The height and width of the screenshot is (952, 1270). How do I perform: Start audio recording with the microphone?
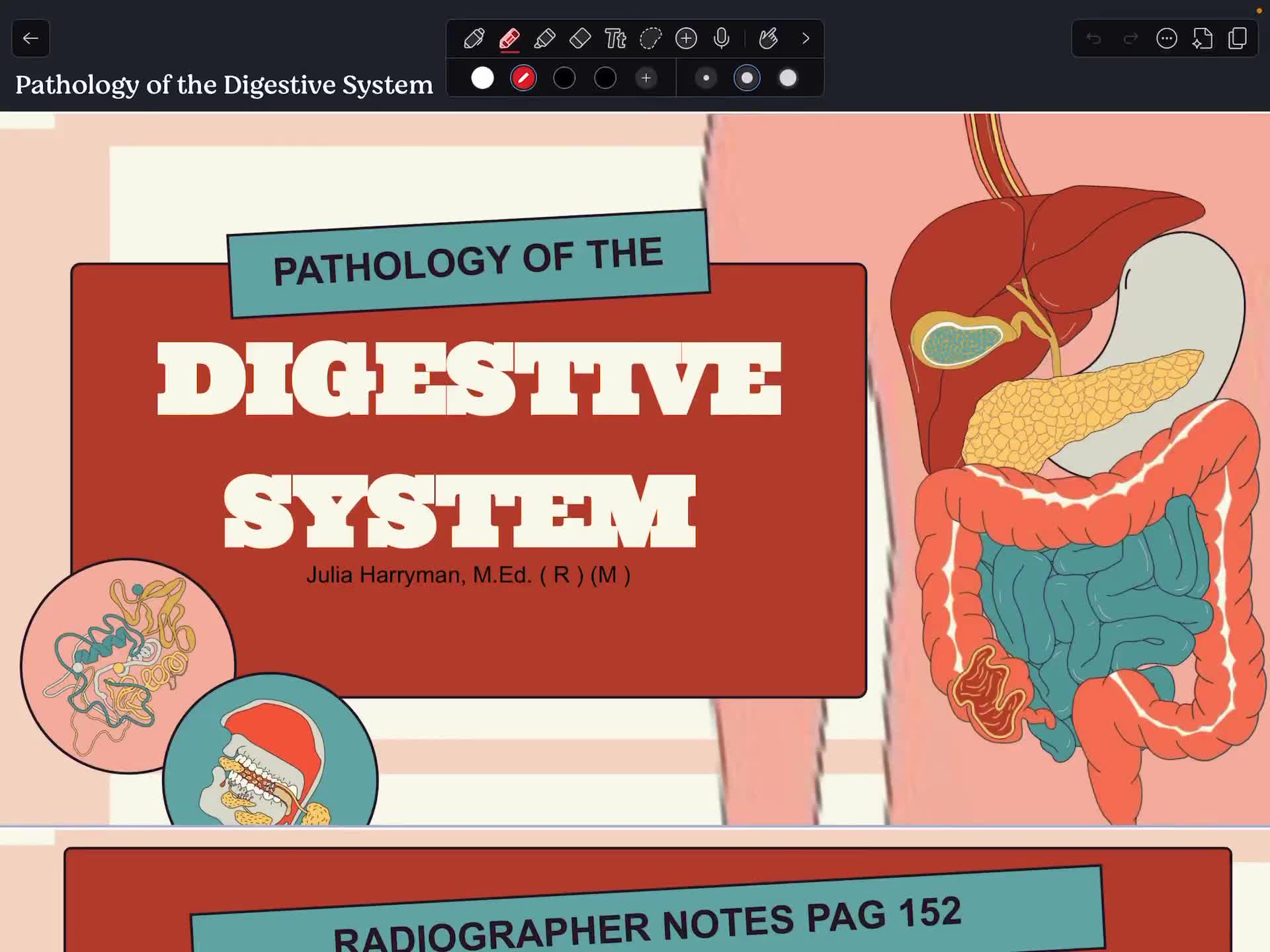(722, 38)
